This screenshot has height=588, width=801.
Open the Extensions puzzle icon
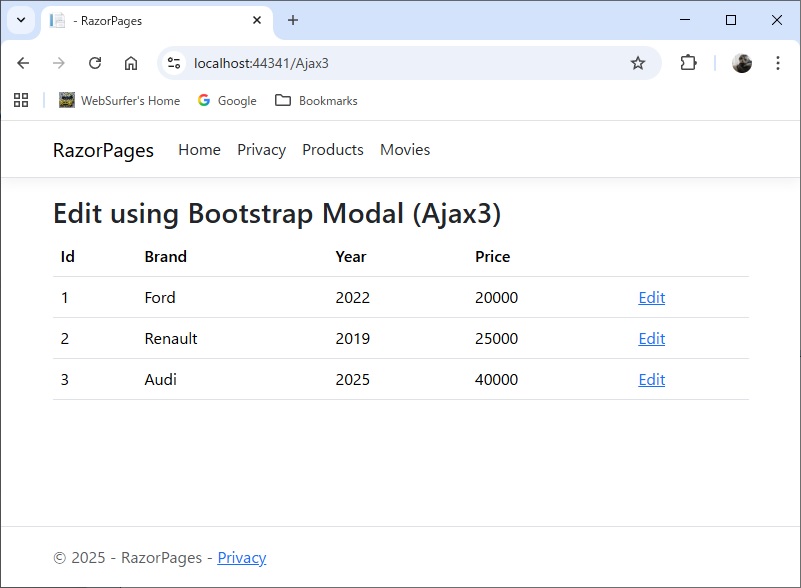(x=688, y=63)
